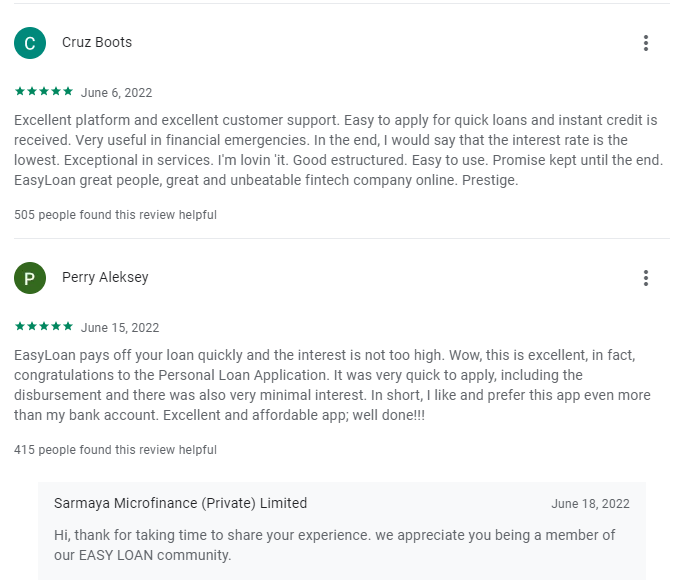Click '415 people found this review helpful'
Screen dimensions: 682x580
click(x=115, y=450)
